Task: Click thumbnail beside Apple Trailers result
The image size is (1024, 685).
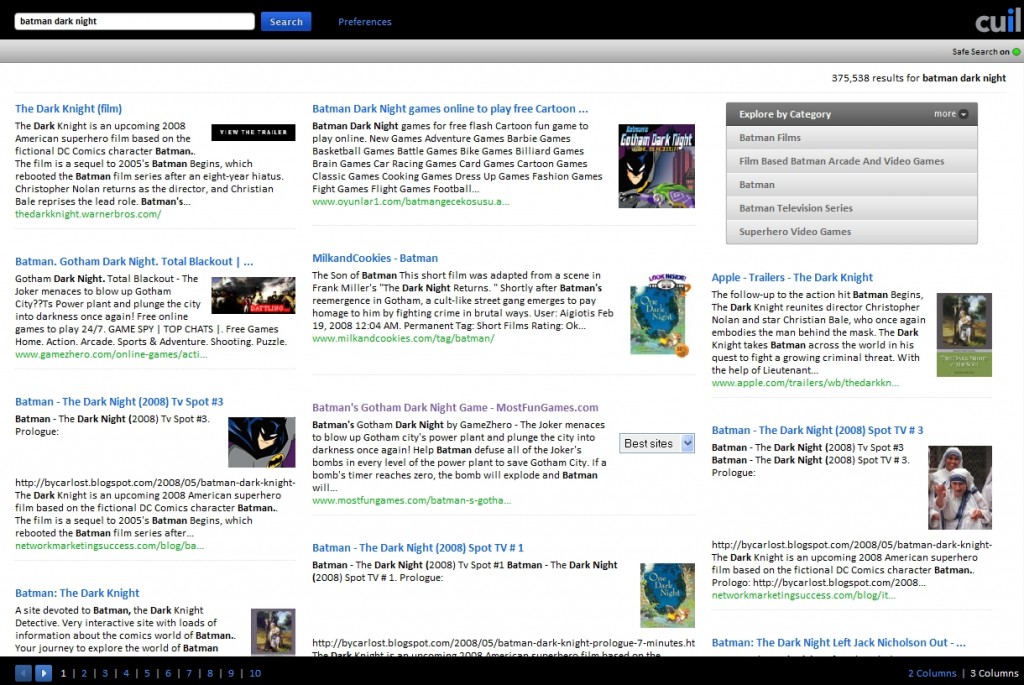Action: (x=964, y=335)
